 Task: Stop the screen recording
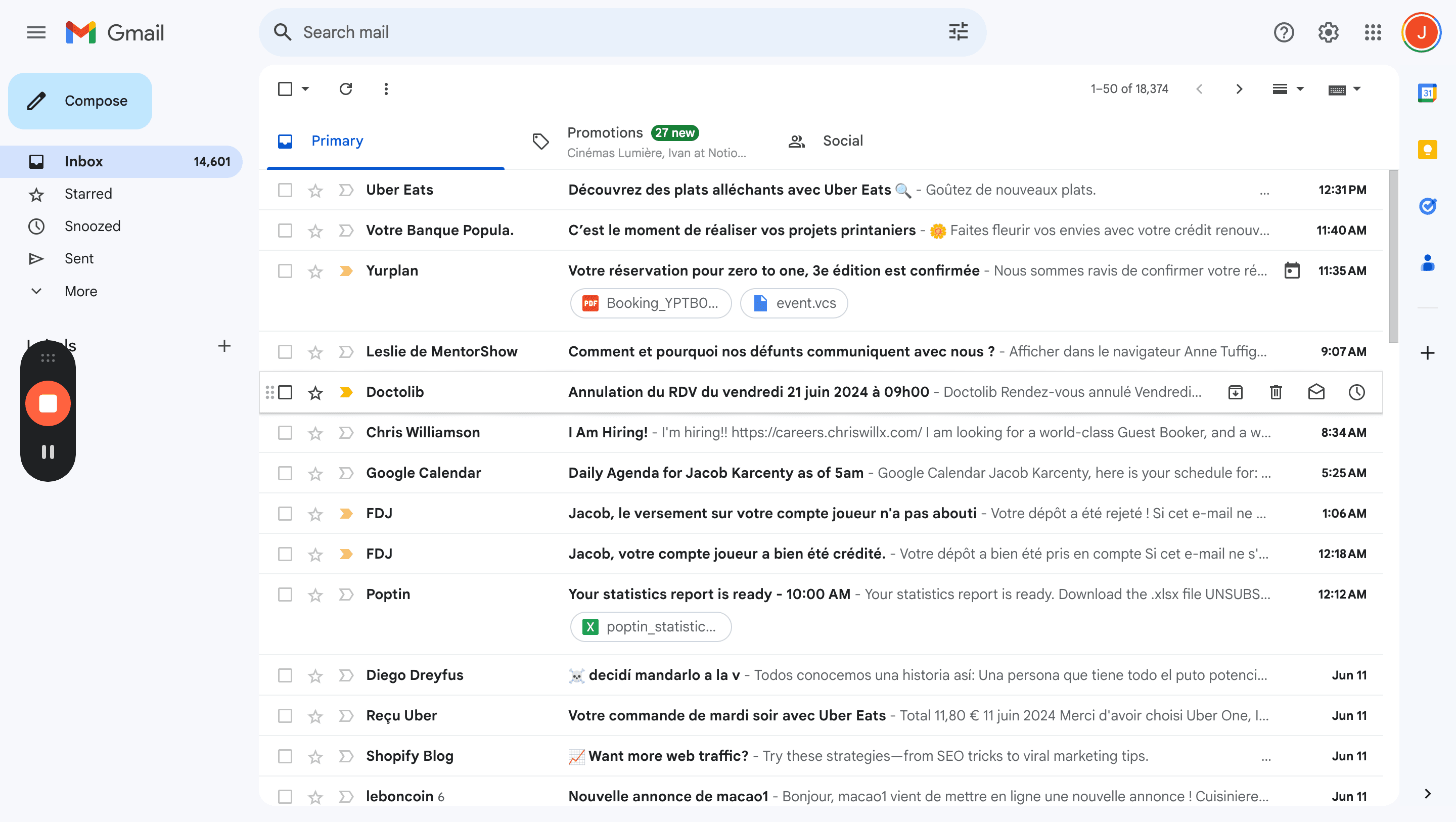tap(48, 403)
